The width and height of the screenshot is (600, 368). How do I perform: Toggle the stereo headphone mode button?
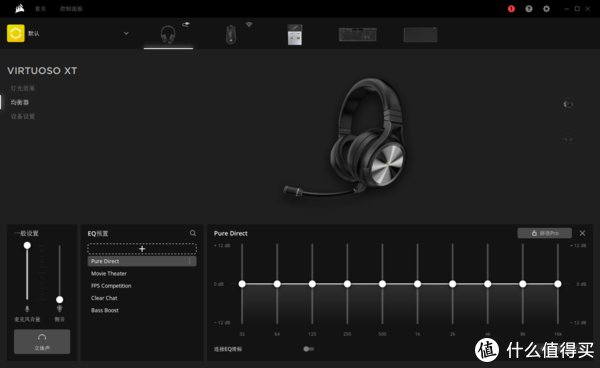pyautogui.click(x=42, y=342)
